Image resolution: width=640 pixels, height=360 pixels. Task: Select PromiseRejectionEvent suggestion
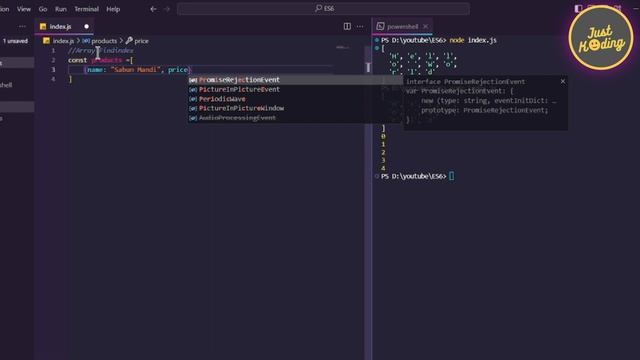295,80
